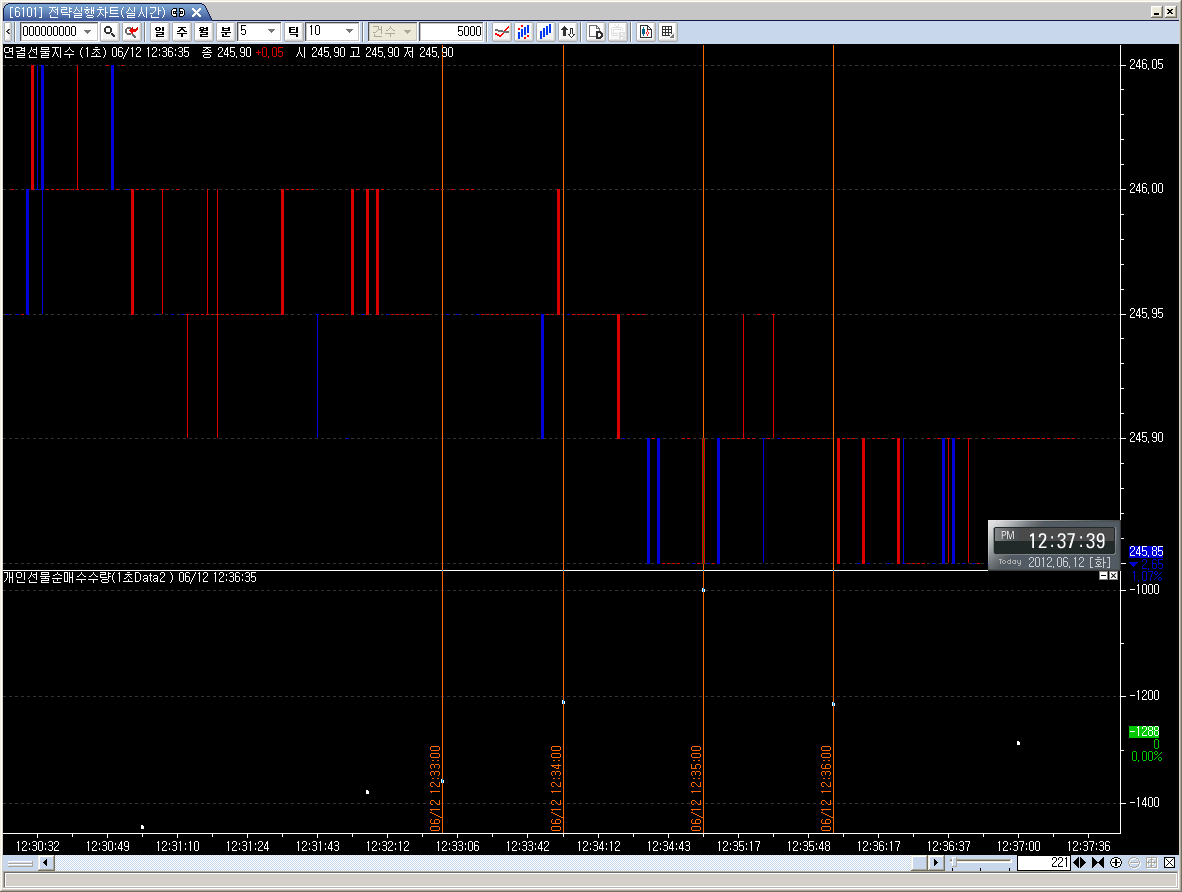Click the red line chart toolbar icon

[x=502, y=31]
